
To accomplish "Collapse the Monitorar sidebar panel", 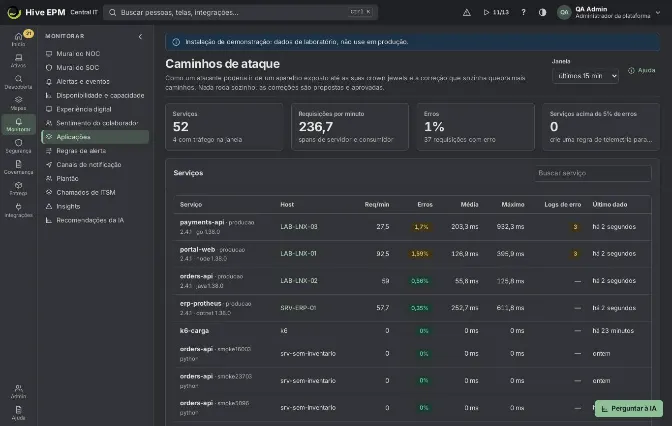I will click(x=140, y=36).
